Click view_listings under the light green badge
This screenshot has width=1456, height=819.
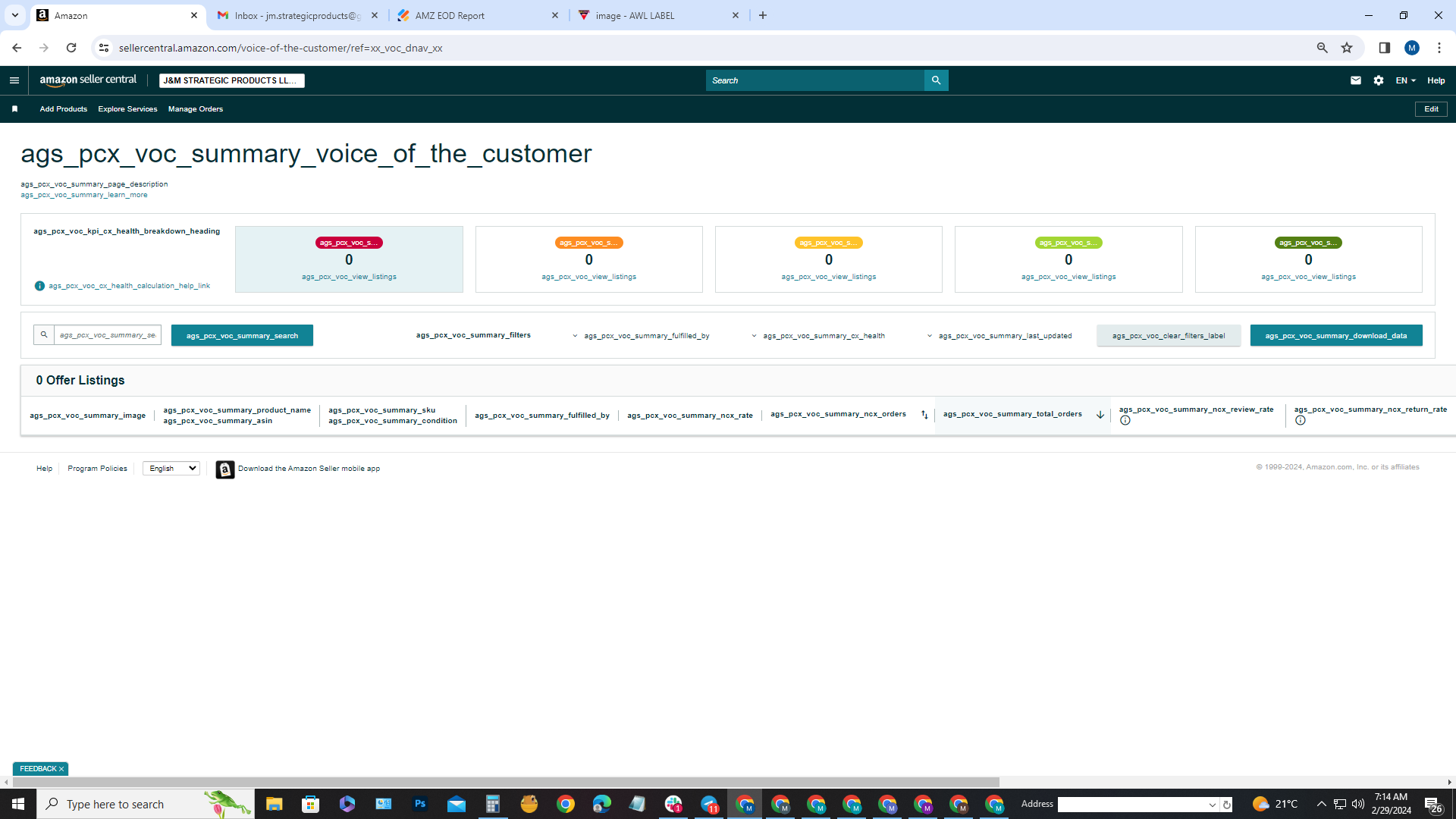pos(1068,277)
